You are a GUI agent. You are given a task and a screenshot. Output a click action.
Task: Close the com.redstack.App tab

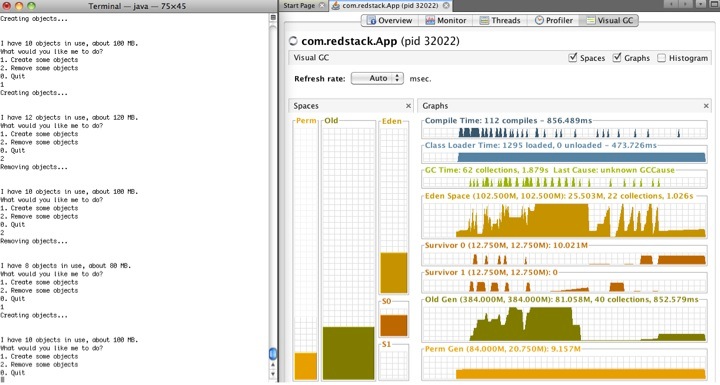[x=445, y=6]
